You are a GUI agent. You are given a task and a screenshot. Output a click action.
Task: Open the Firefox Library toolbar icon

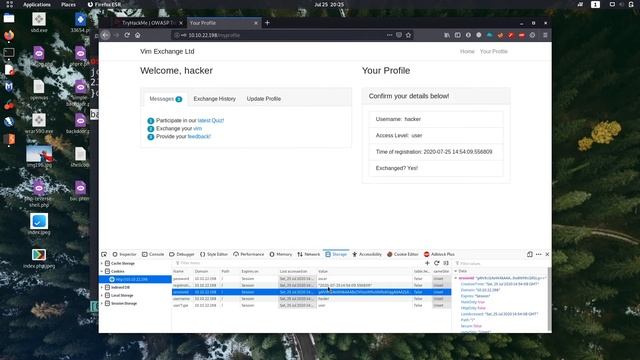447,35
